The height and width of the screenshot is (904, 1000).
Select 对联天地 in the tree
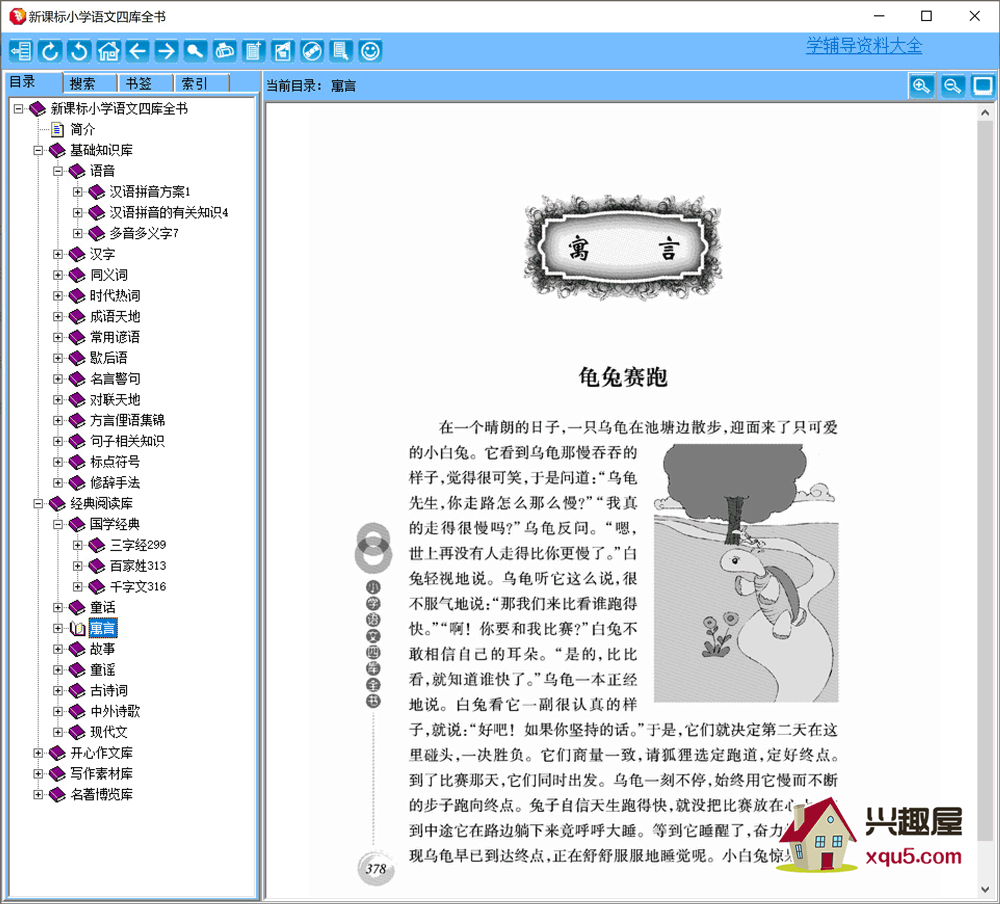pos(115,399)
